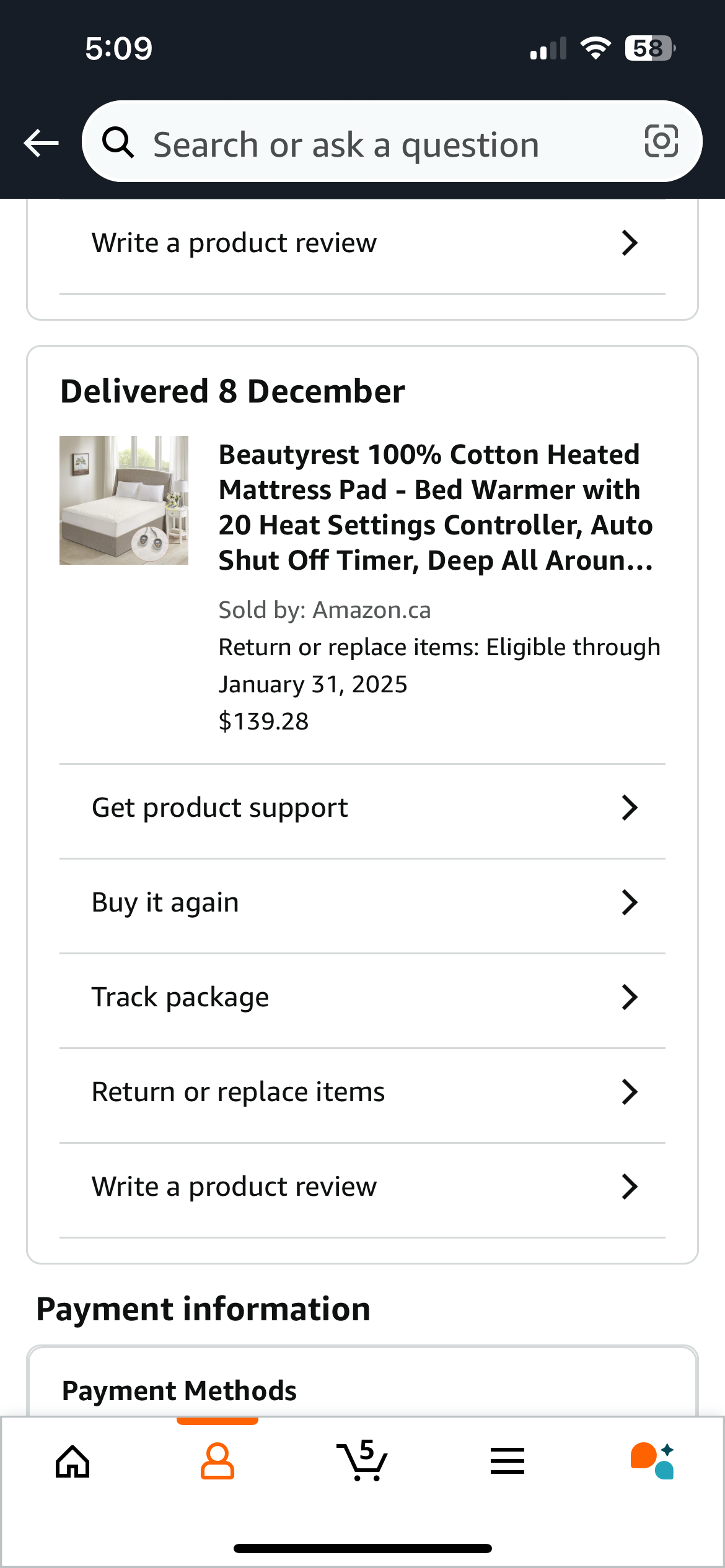Viewport: 725px width, 1568px height.
Task: Open the shopping cart with 5 items
Action: [x=362, y=1460]
